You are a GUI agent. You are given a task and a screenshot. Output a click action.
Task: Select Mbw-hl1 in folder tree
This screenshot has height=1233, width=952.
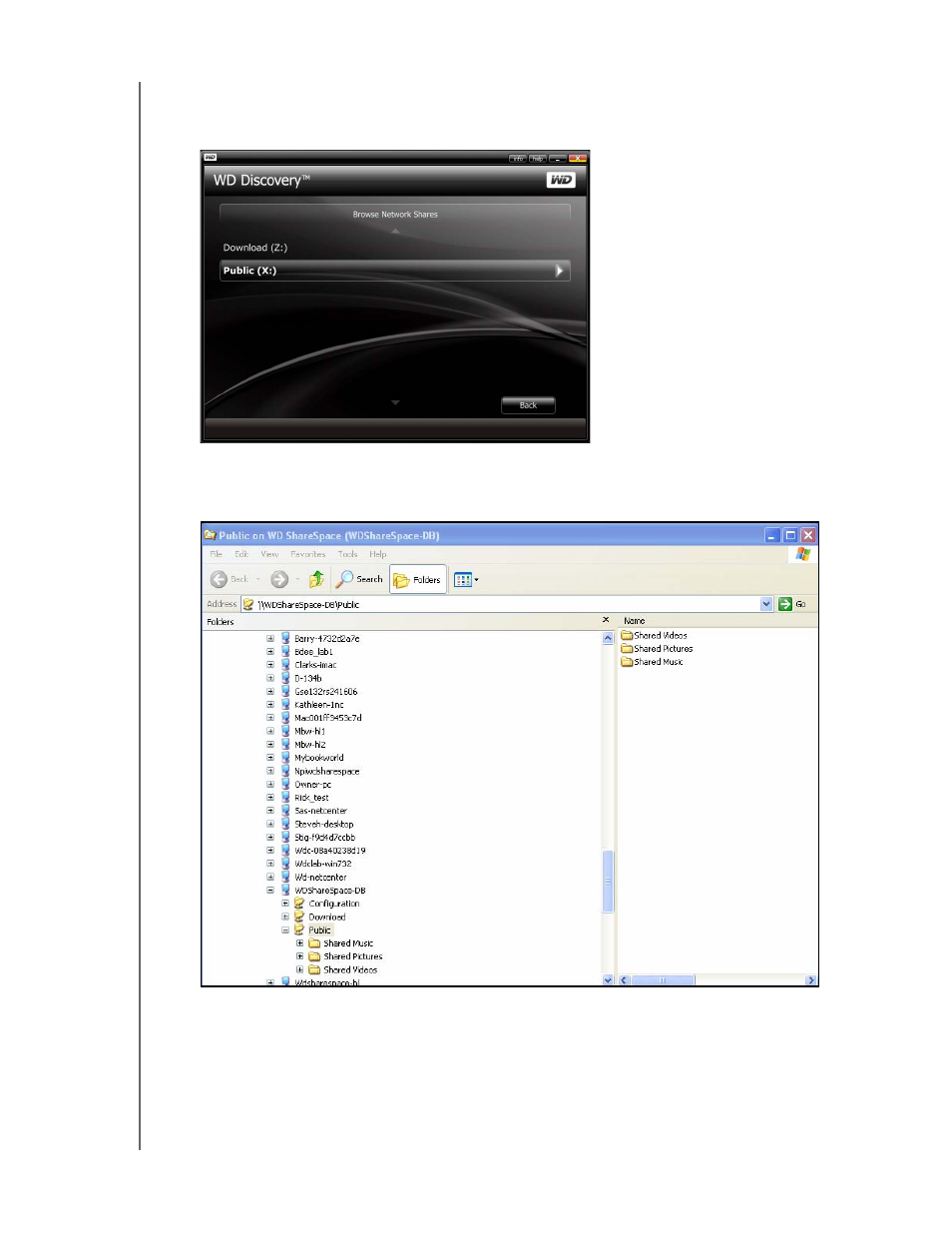click(309, 732)
